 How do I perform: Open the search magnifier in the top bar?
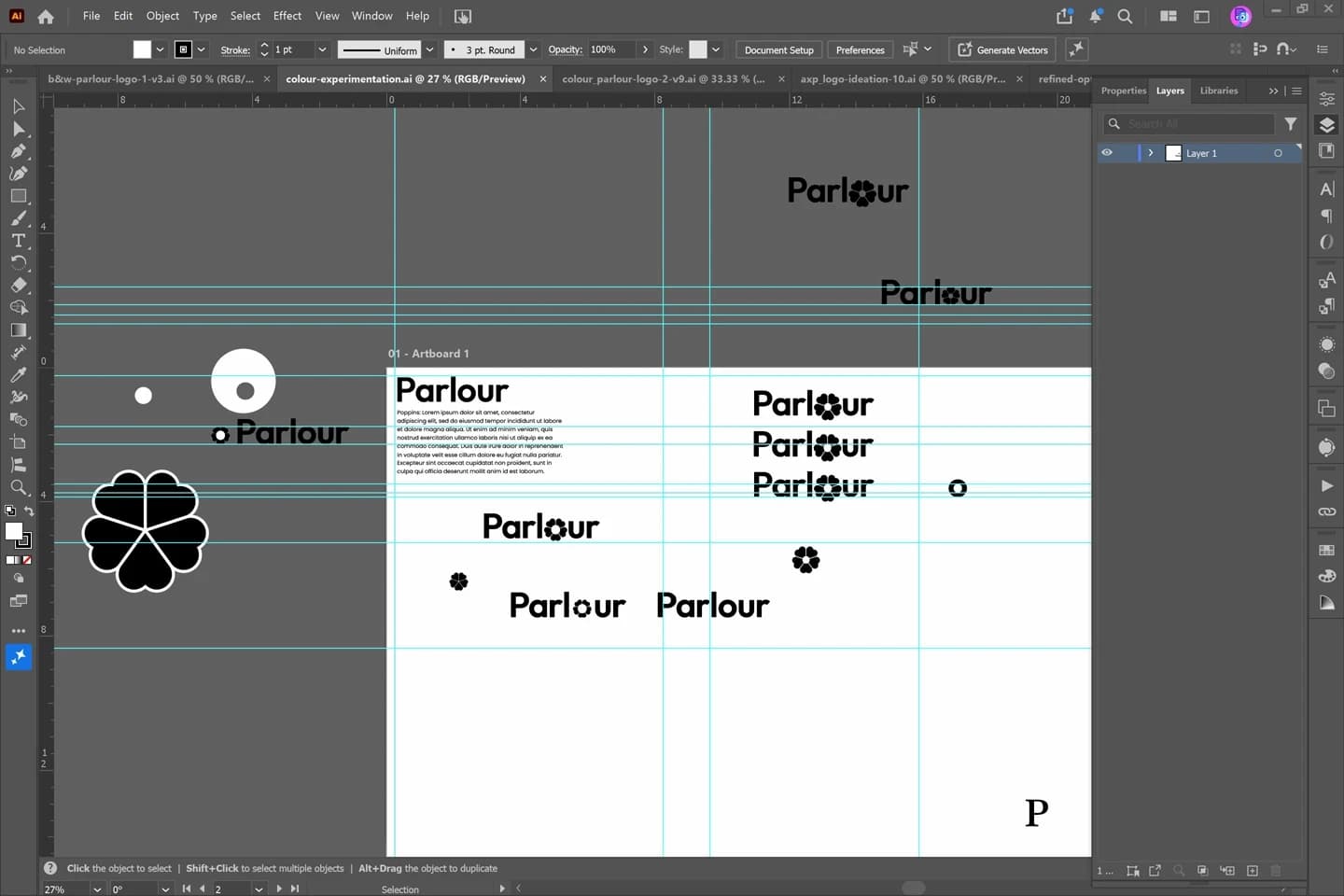pyautogui.click(x=1125, y=16)
